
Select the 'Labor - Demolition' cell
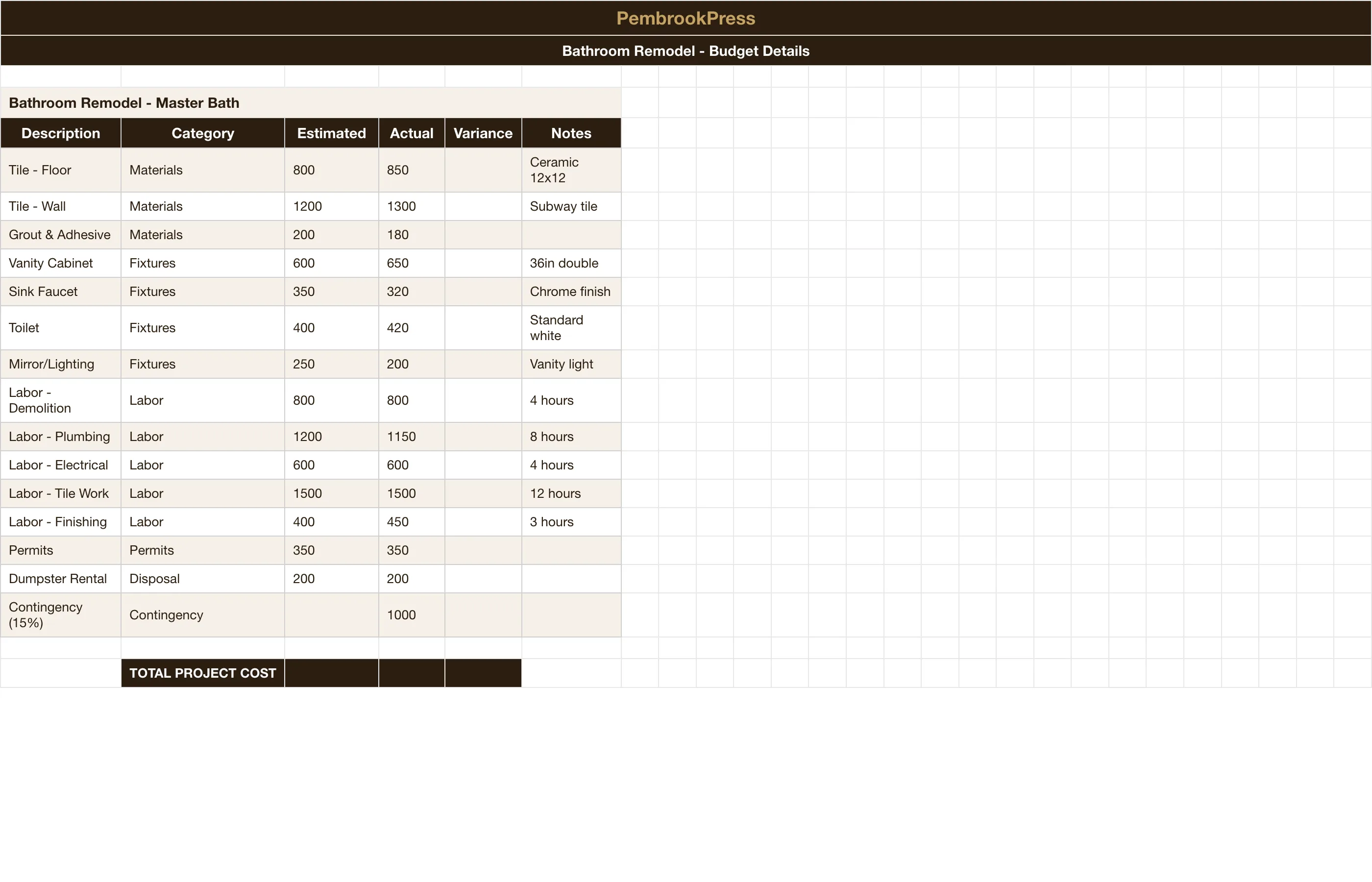(61, 400)
